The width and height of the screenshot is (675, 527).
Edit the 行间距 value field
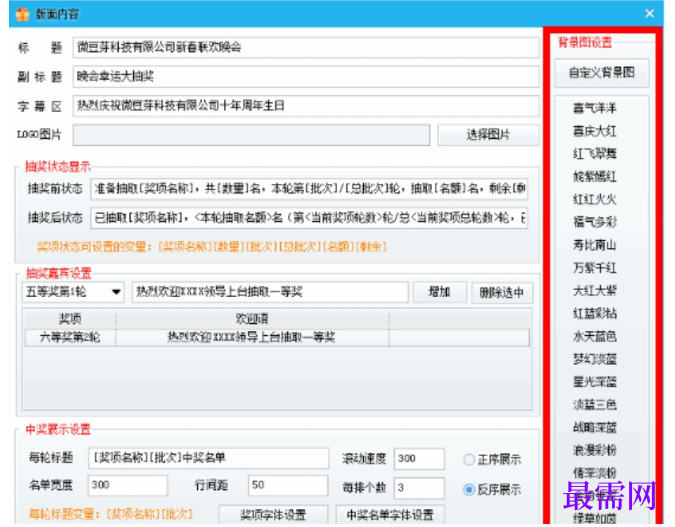tap(288, 486)
